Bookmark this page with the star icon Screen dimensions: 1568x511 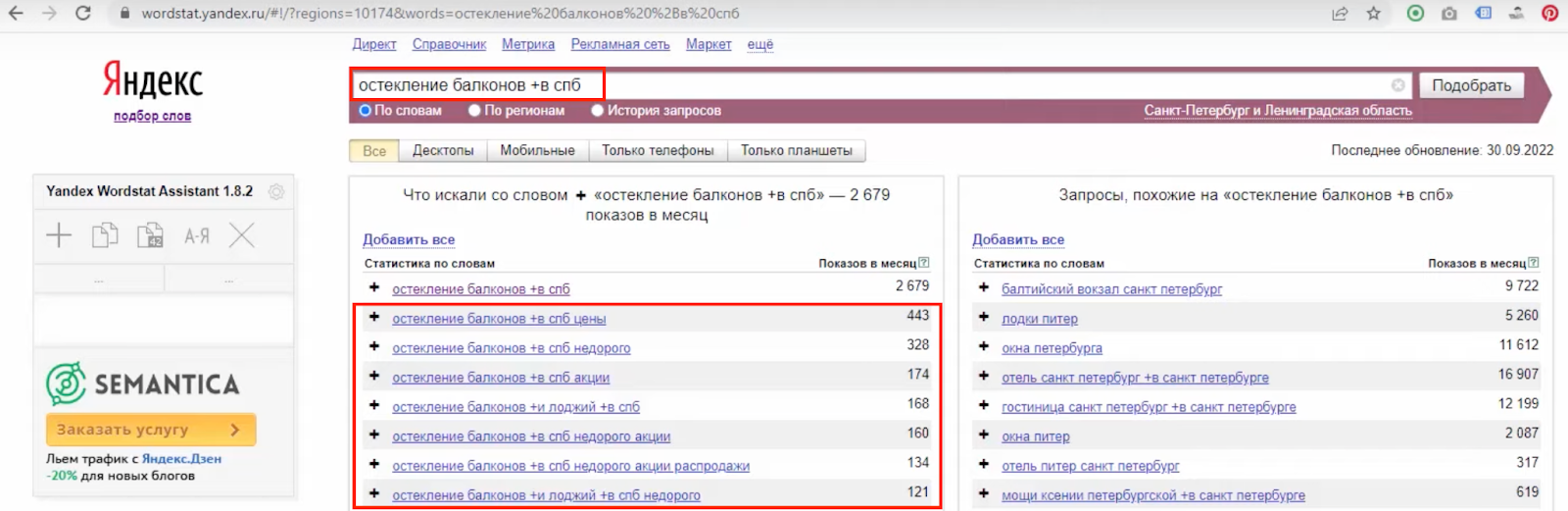pos(1373,14)
